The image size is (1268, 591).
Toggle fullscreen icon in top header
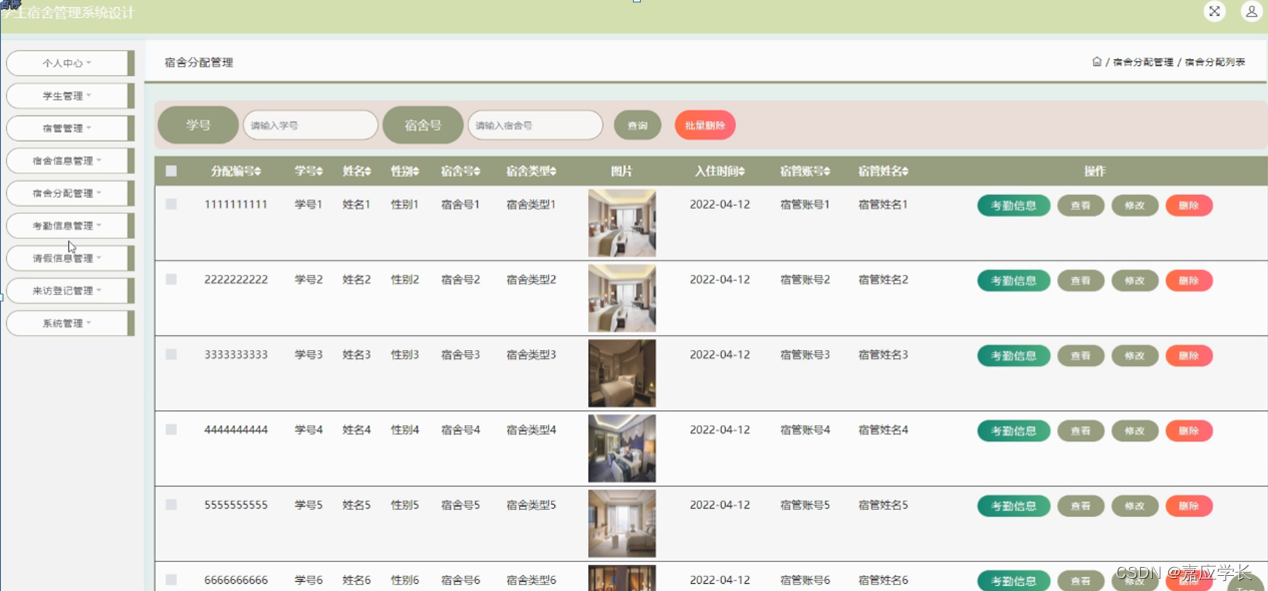pos(1214,11)
